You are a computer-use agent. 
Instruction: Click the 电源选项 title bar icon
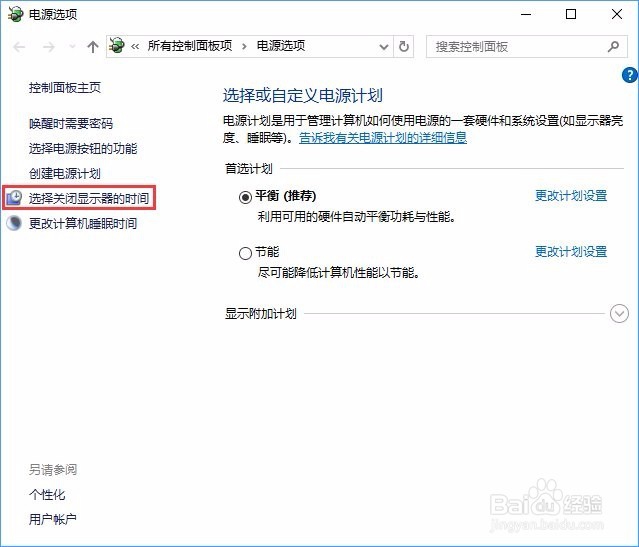click(15, 14)
